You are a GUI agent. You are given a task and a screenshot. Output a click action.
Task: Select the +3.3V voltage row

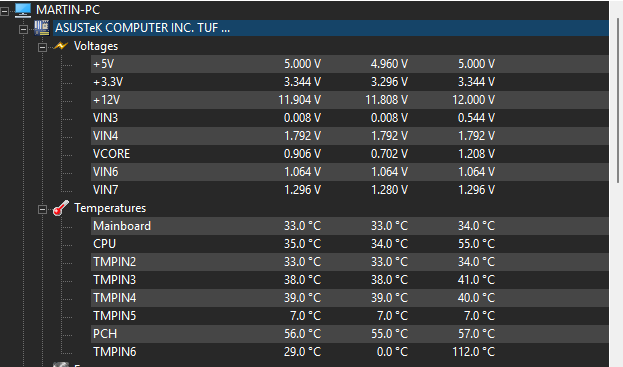click(350, 82)
